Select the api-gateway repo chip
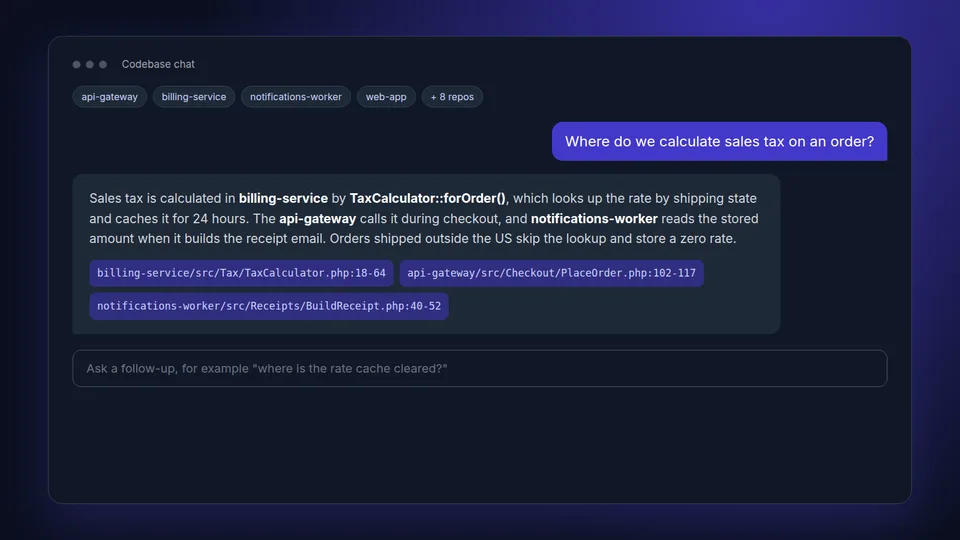Viewport: 960px width, 540px height. point(110,97)
